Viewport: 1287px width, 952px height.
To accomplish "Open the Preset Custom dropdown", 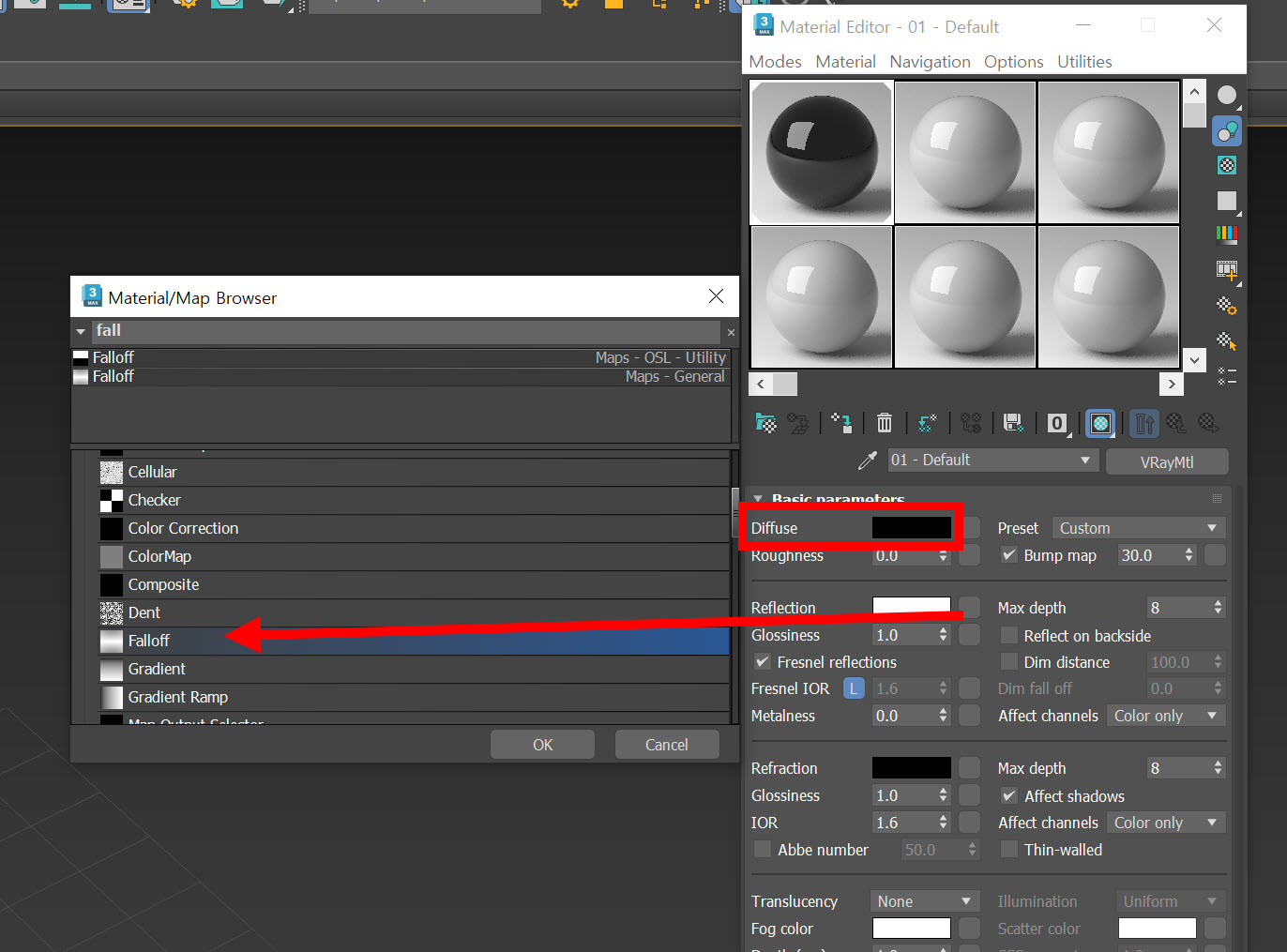I will 1139,528.
